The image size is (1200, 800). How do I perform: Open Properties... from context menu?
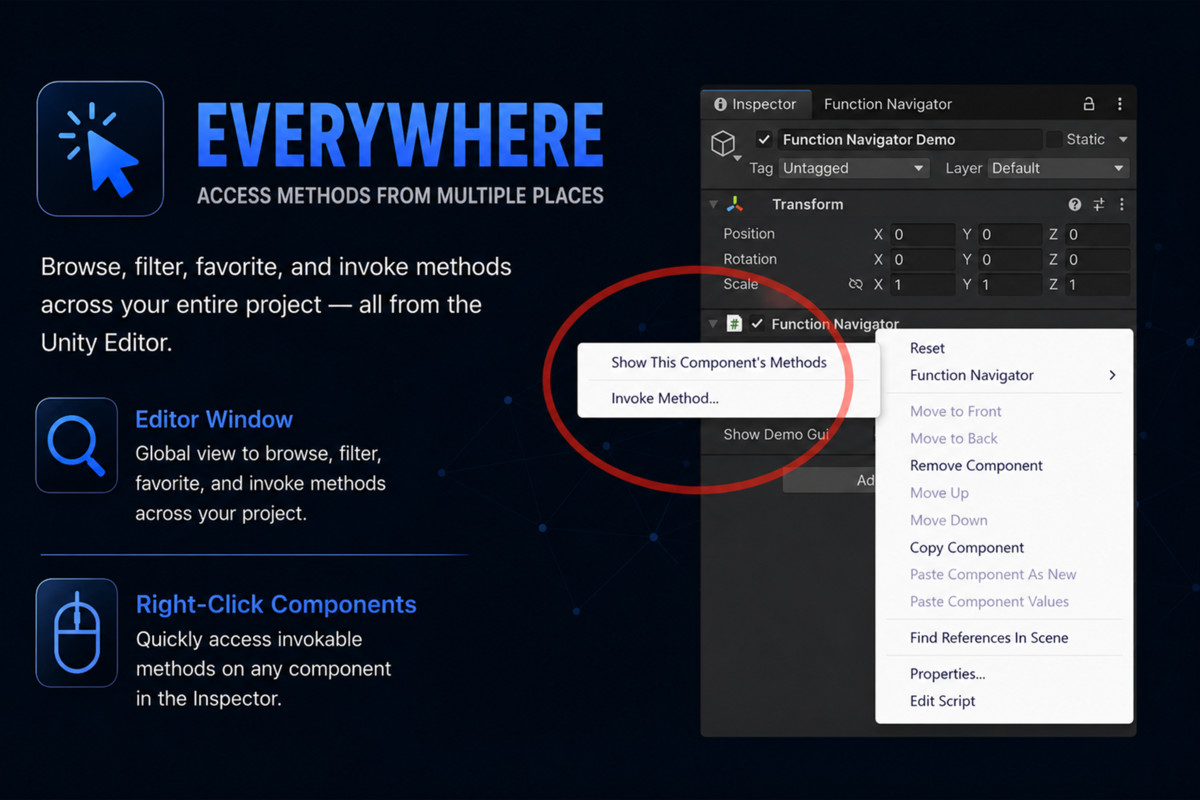click(947, 673)
